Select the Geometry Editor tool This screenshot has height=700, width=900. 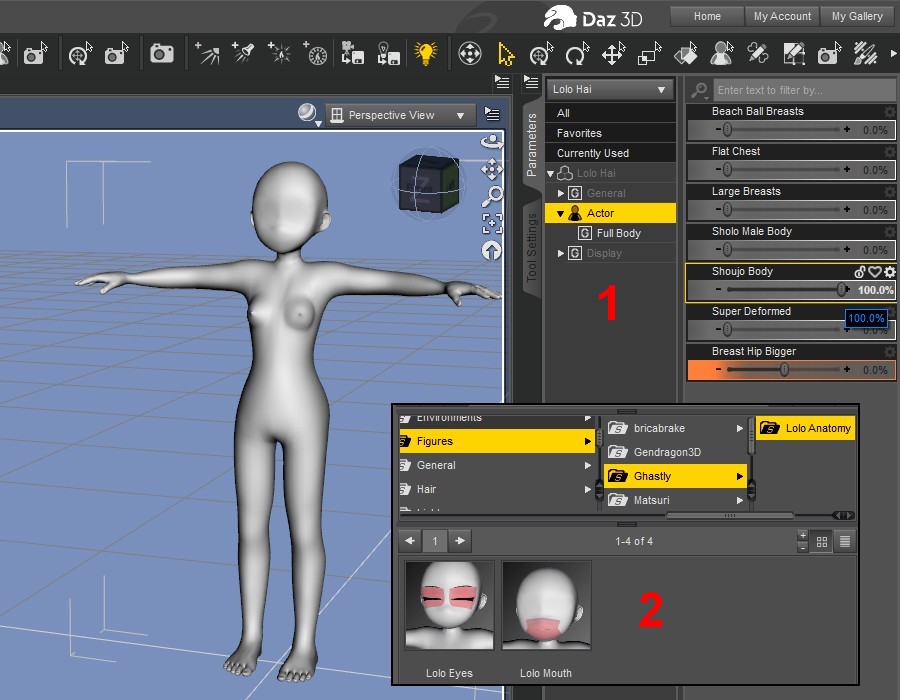(x=794, y=54)
